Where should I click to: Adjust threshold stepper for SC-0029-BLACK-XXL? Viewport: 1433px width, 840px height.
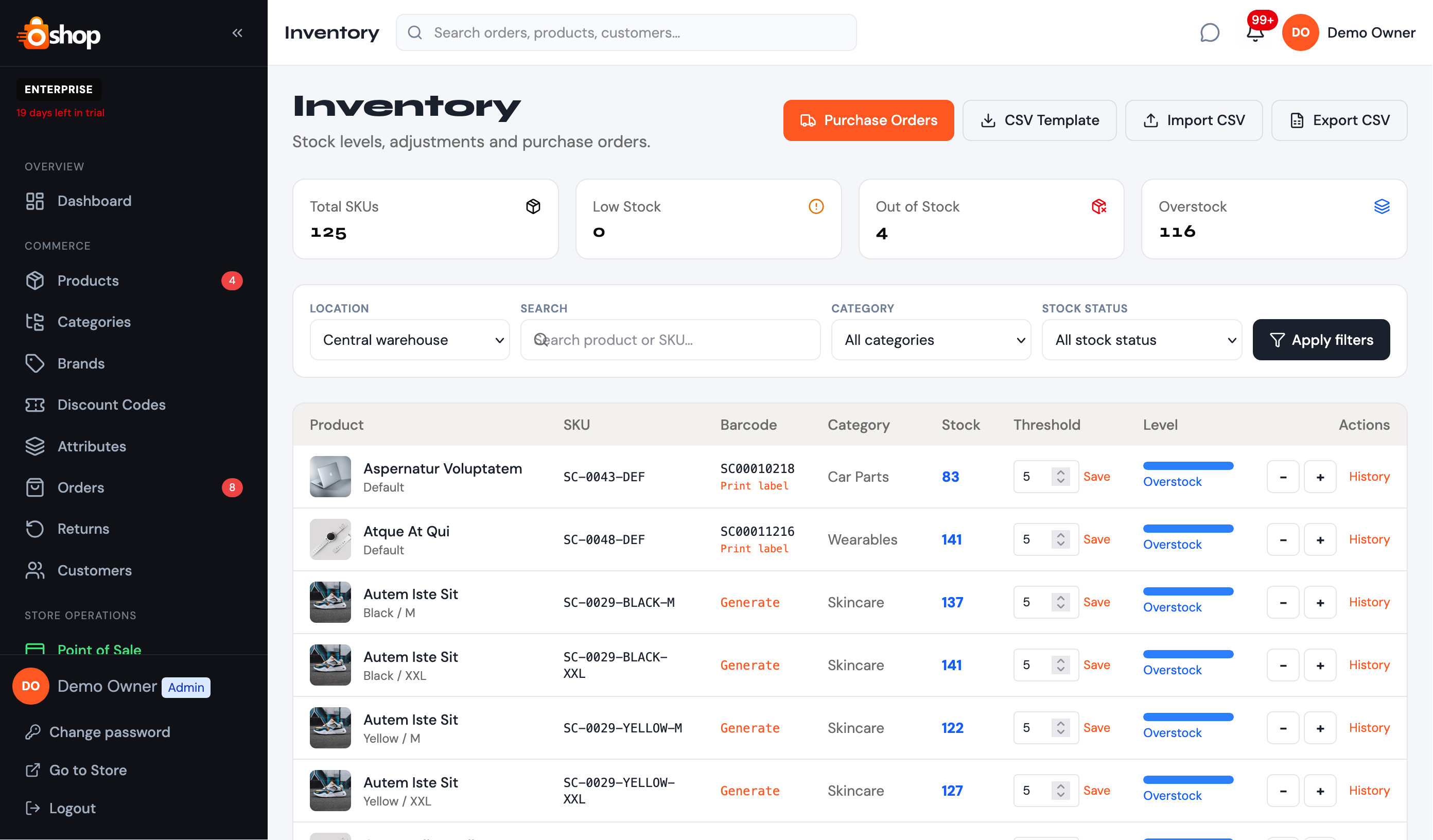coord(1060,666)
